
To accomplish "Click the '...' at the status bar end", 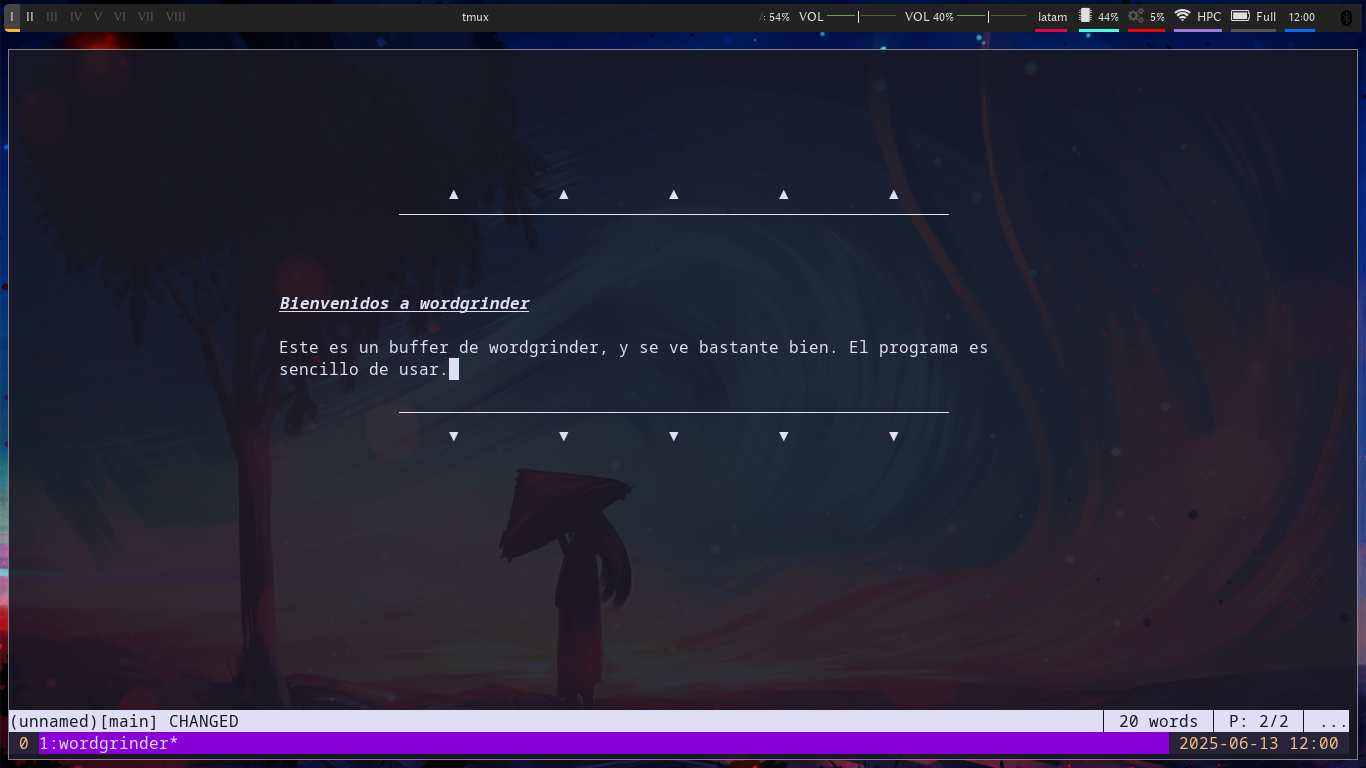I will click(x=1334, y=721).
